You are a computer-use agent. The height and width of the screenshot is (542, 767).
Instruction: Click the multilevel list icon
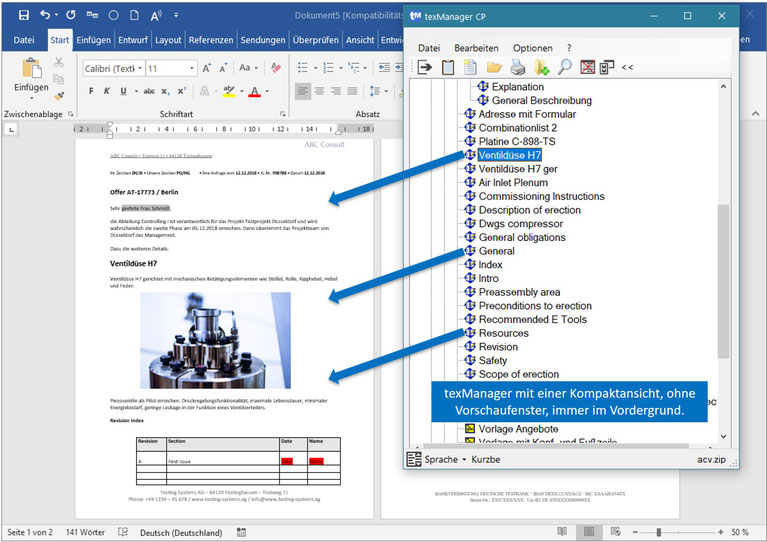pyautogui.click(x=354, y=68)
